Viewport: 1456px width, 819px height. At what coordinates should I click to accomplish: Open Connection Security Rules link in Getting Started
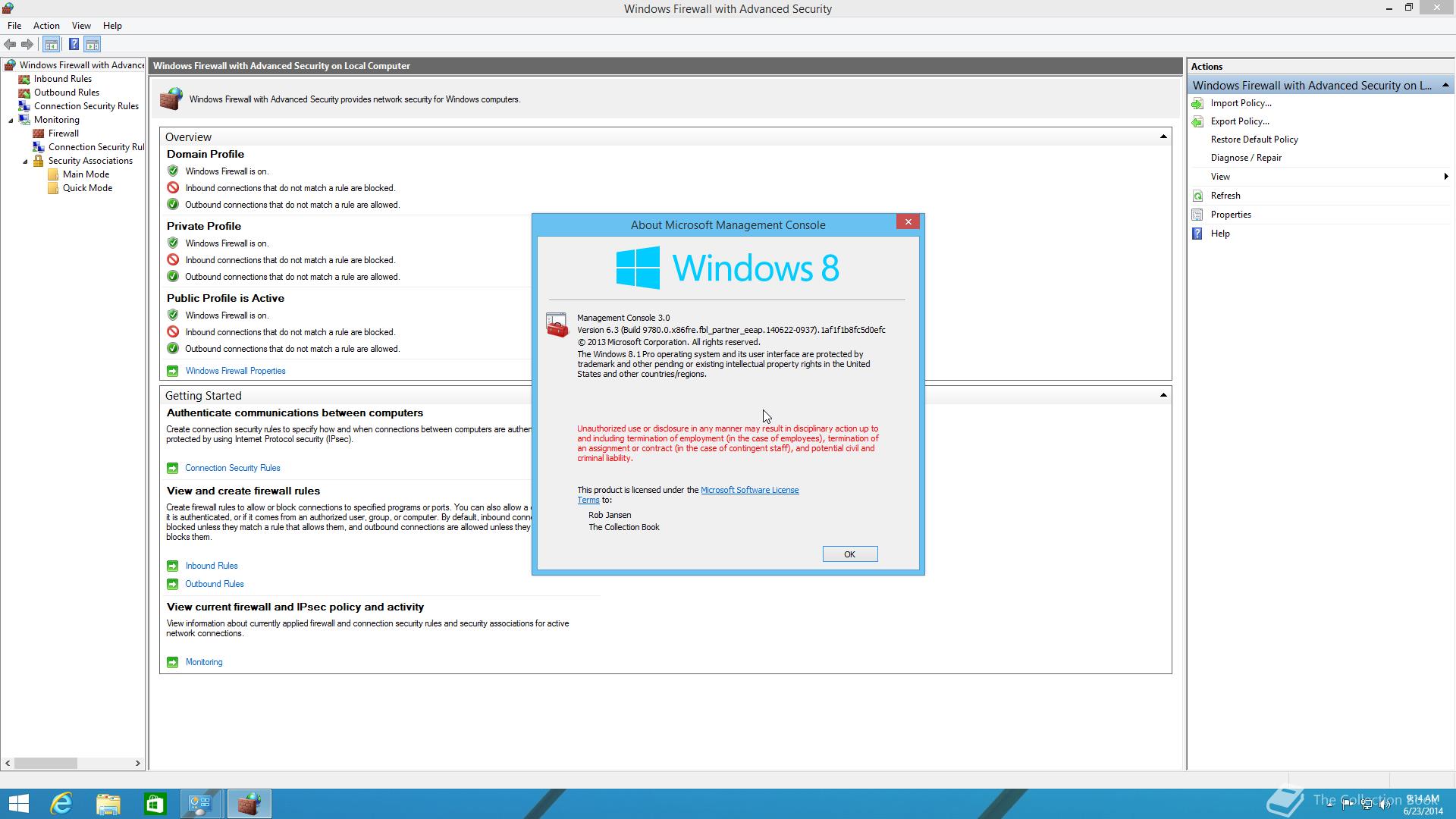[232, 468]
